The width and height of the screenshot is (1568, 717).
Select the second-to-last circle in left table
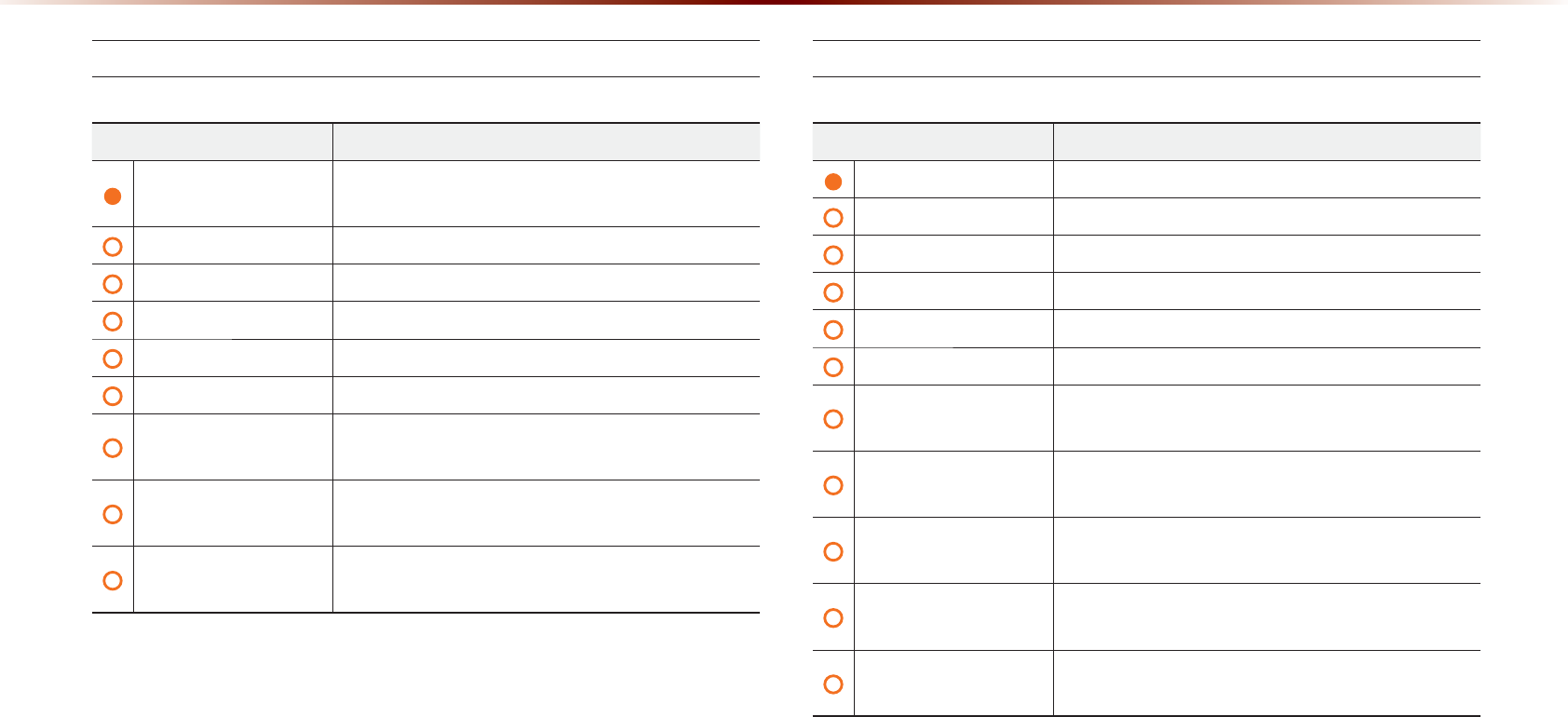click(x=113, y=514)
